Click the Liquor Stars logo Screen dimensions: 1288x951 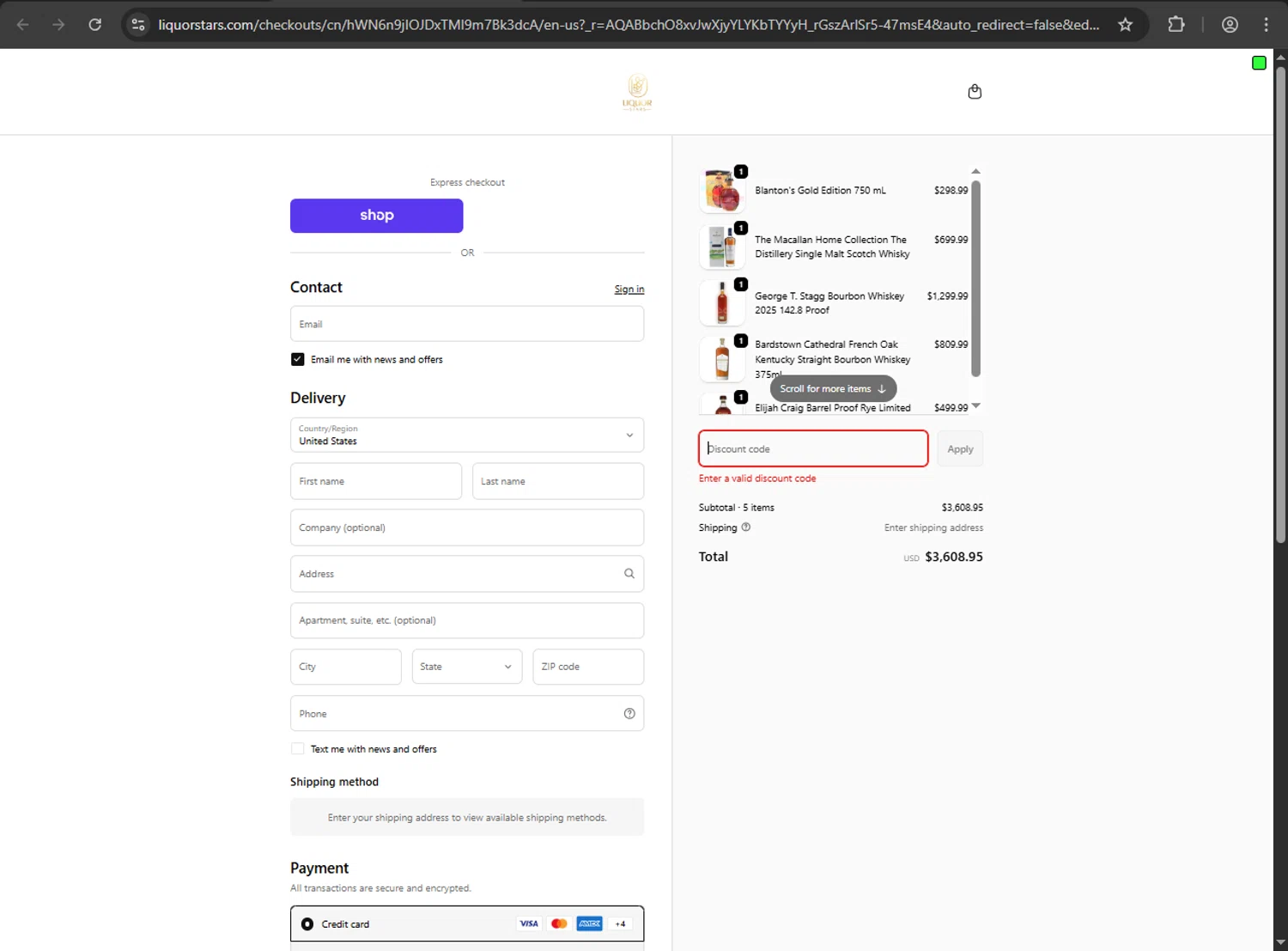pyautogui.click(x=637, y=92)
